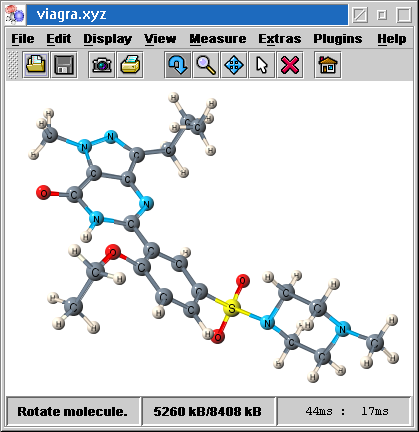Click the '44ms : 17ms' timing status
Image resolution: width=419 pixels, height=432 pixels.
point(347,411)
